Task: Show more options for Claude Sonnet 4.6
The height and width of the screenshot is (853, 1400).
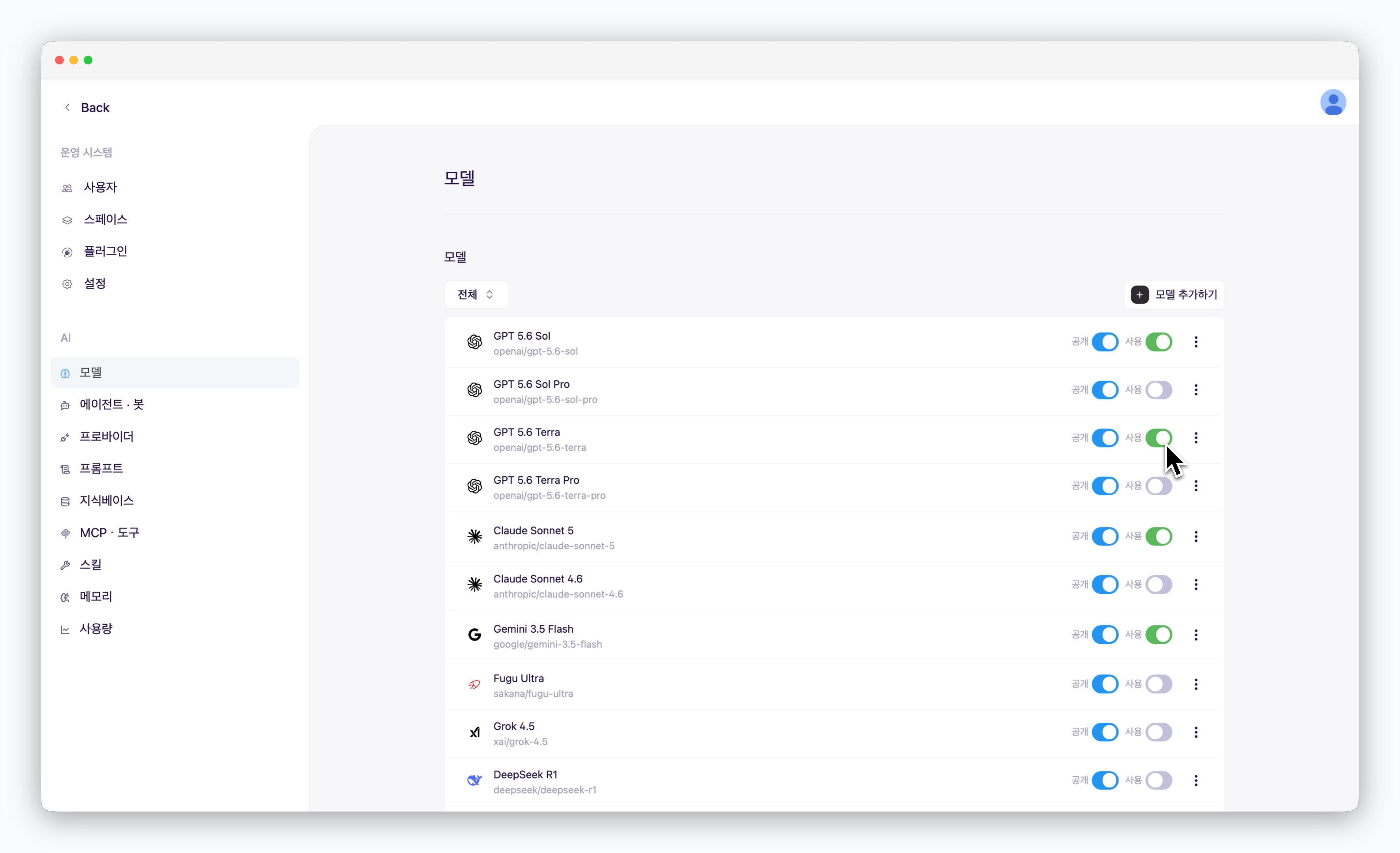Action: (x=1195, y=585)
